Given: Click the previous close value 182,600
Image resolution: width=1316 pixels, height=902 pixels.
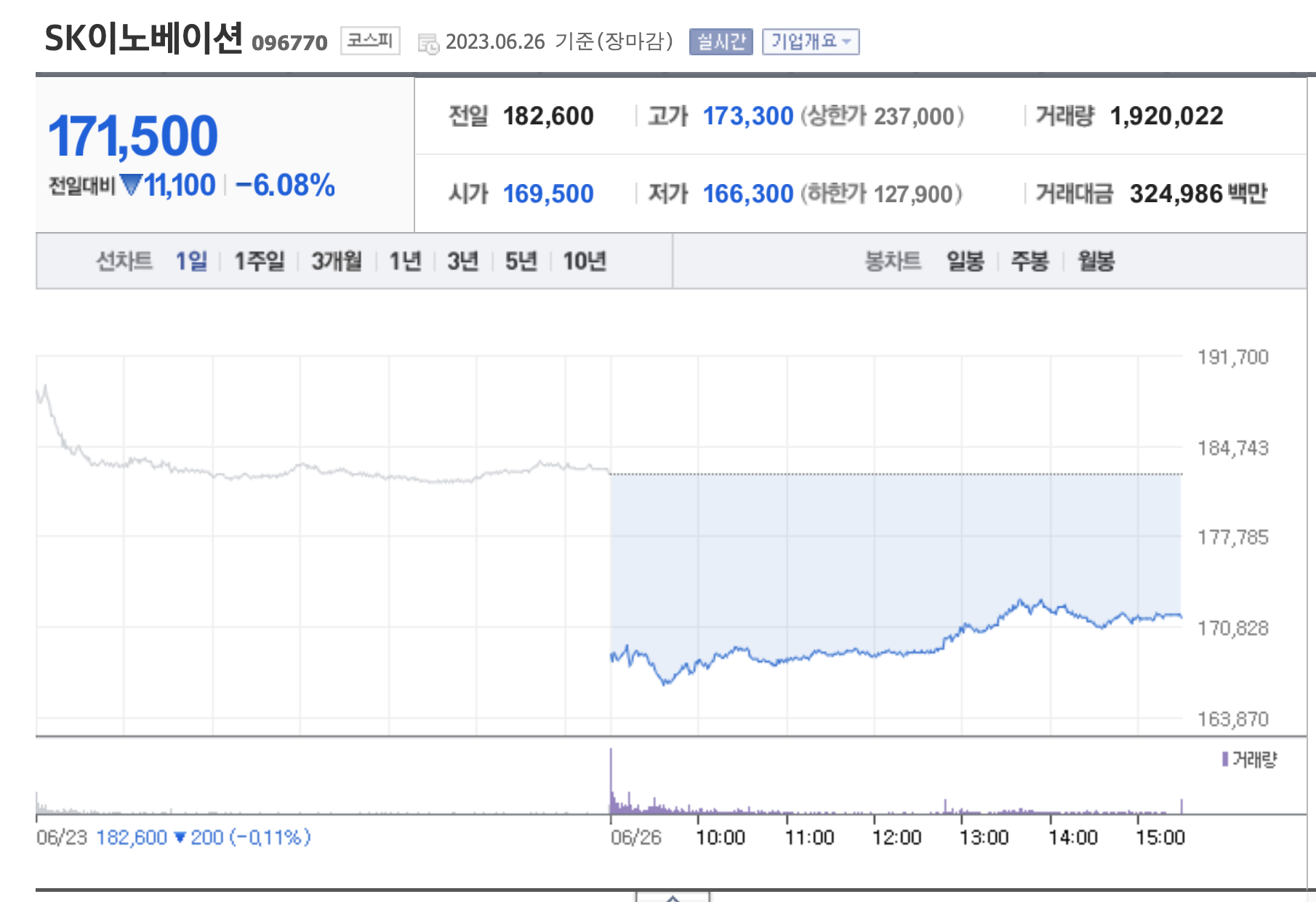Looking at the screenshot, I should pyautogui.click(x=548, y=116).
